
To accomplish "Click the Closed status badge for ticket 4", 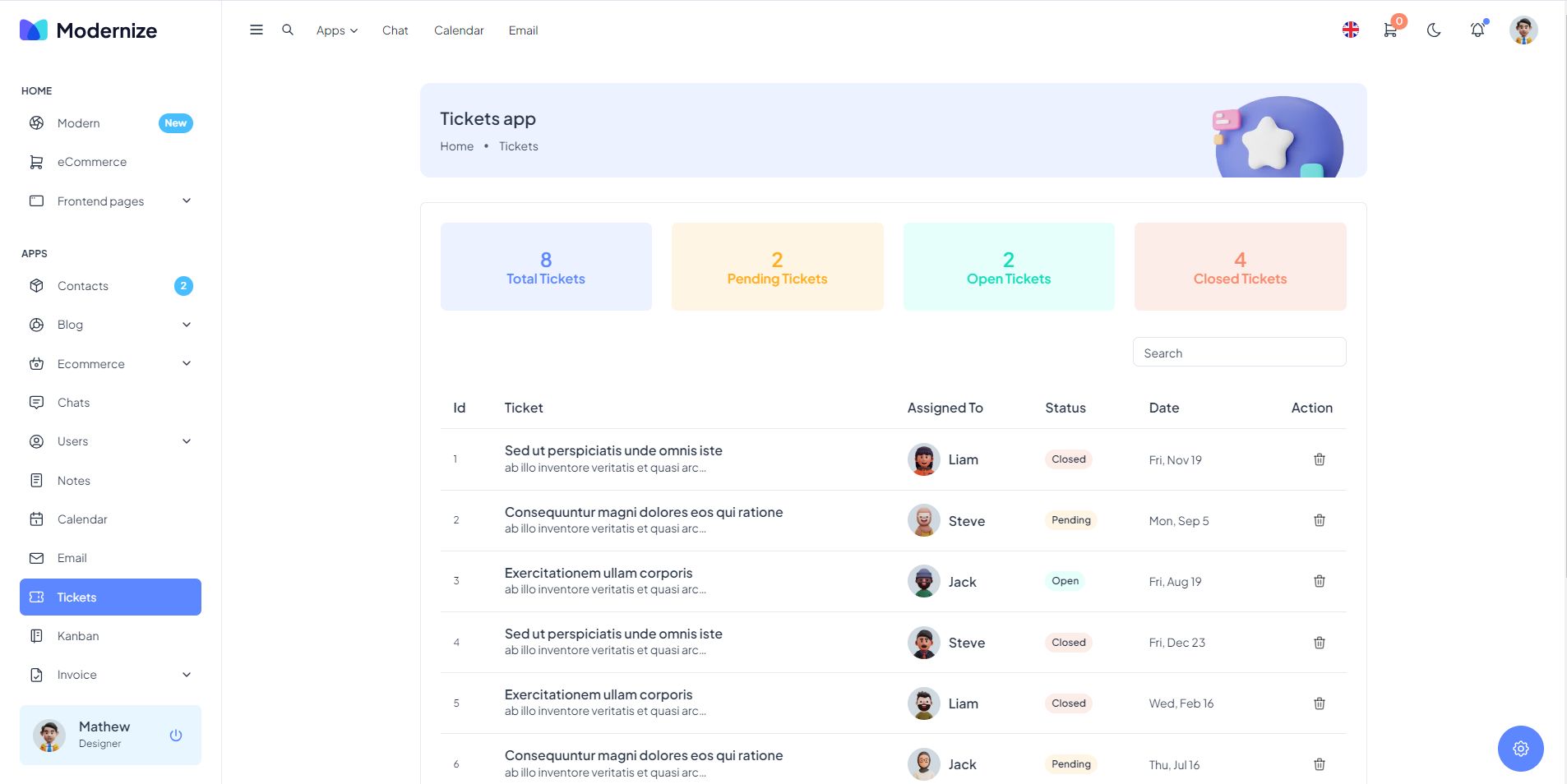I will [1069, 643].
